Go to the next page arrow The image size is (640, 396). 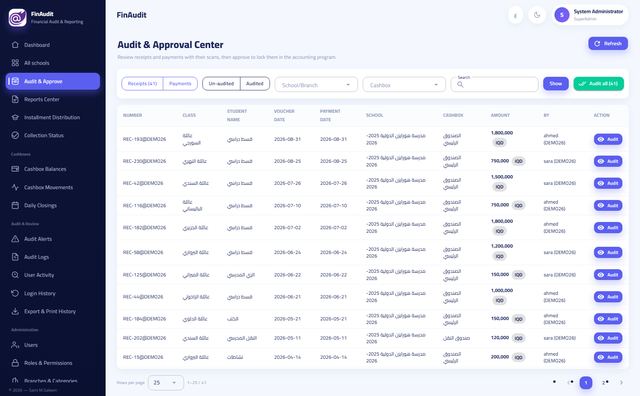(x=621, y=383)
